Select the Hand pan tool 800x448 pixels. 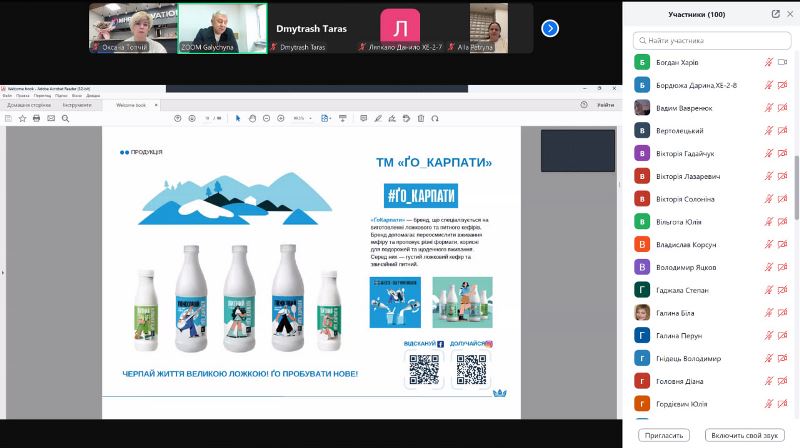click(x=252, y=118)
